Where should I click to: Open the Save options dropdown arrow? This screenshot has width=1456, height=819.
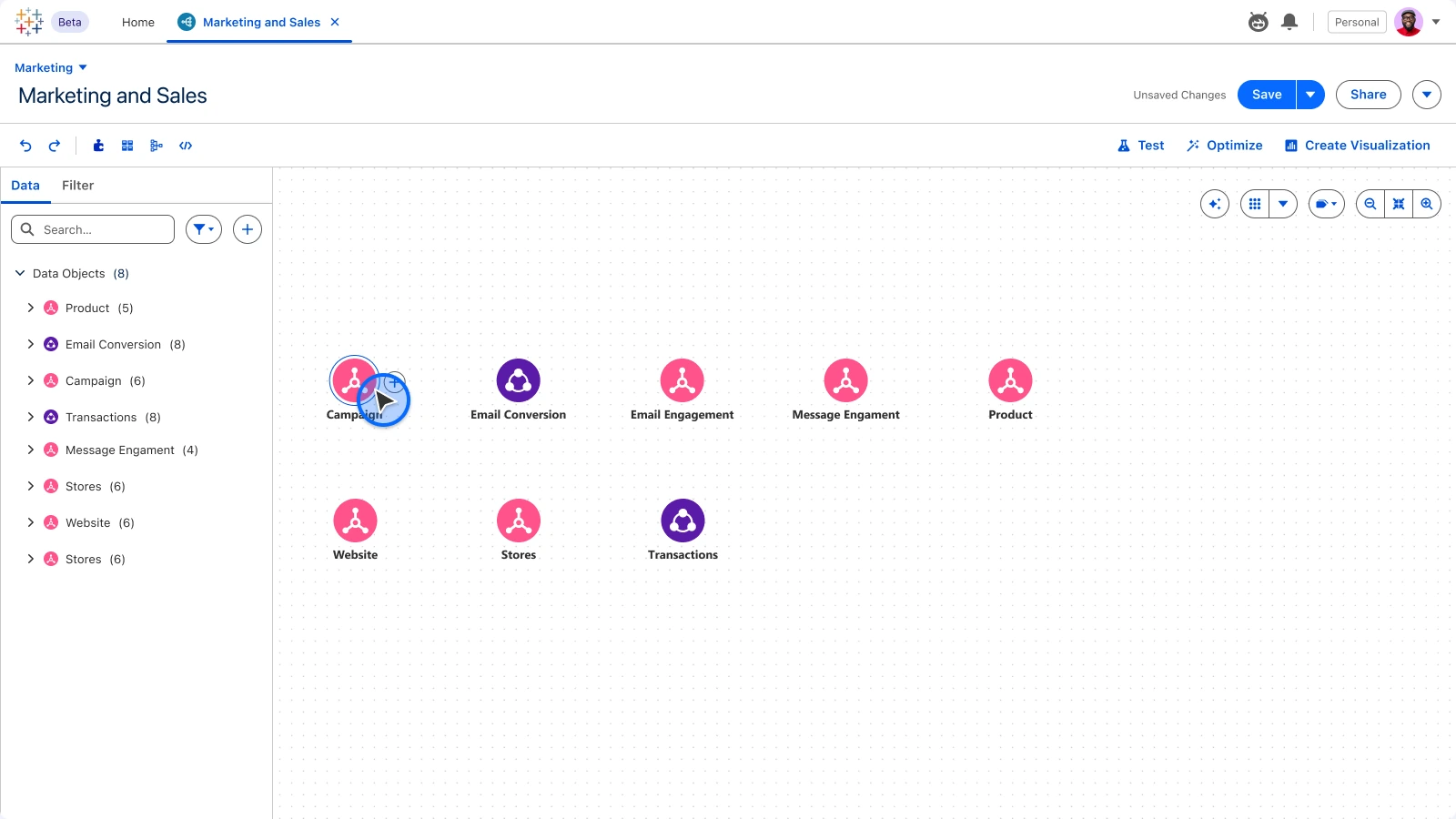click(x=1310, y=95)
